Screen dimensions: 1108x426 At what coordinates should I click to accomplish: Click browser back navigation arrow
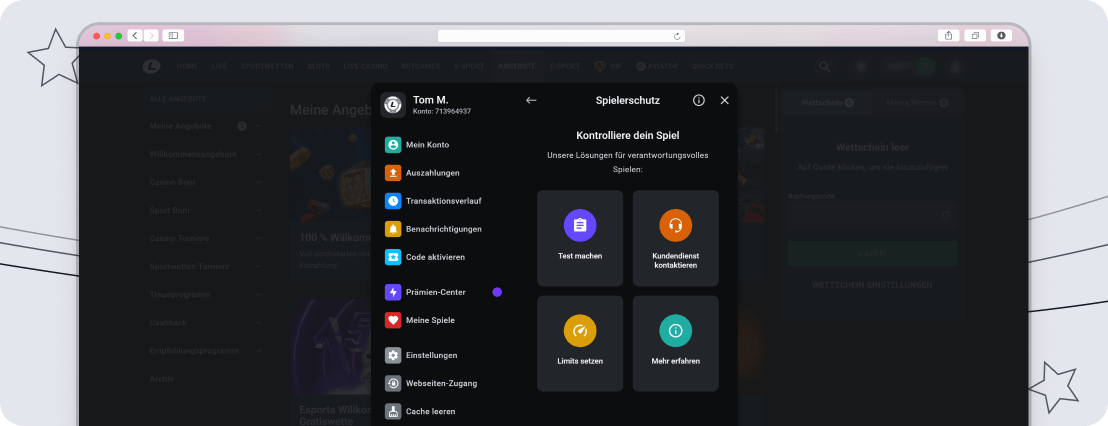[x=135, y=35]
